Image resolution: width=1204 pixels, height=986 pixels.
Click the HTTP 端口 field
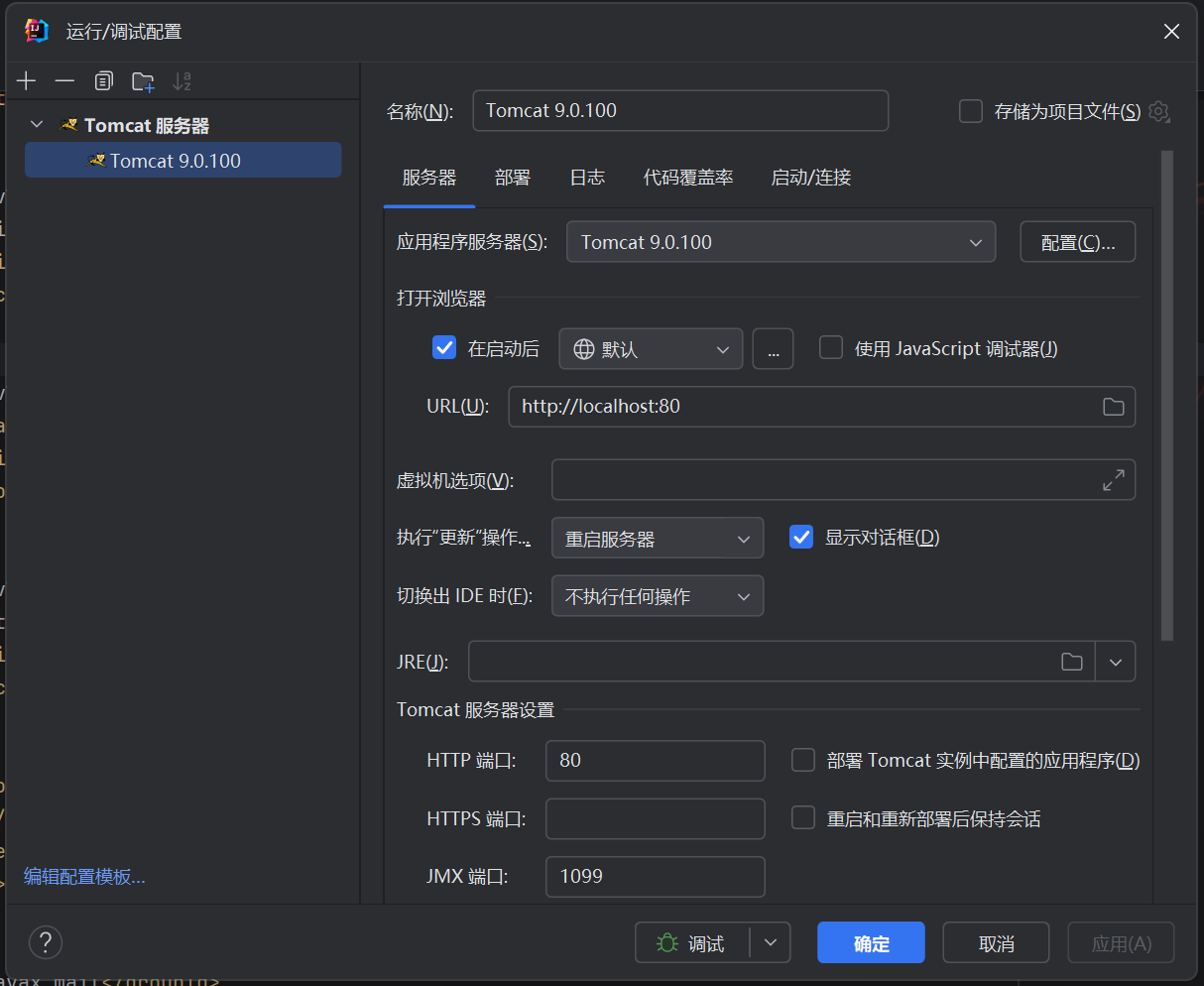coord(656,761)
